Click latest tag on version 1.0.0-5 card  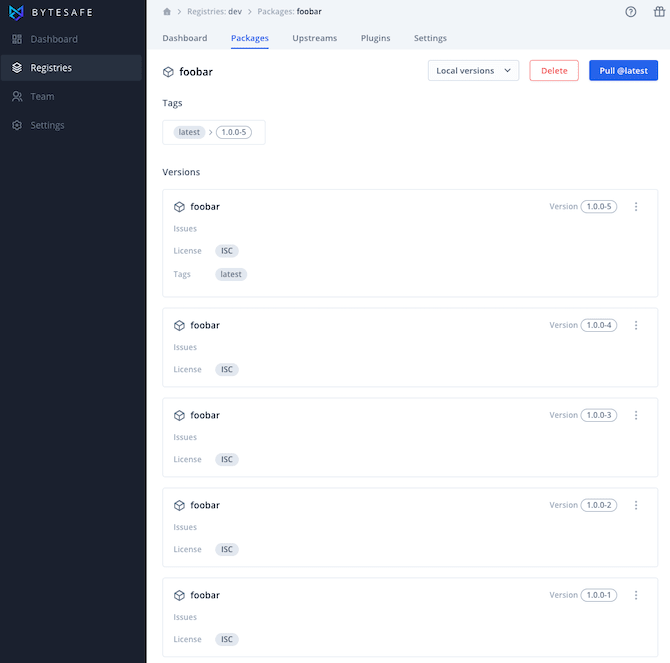coord(231,274)
